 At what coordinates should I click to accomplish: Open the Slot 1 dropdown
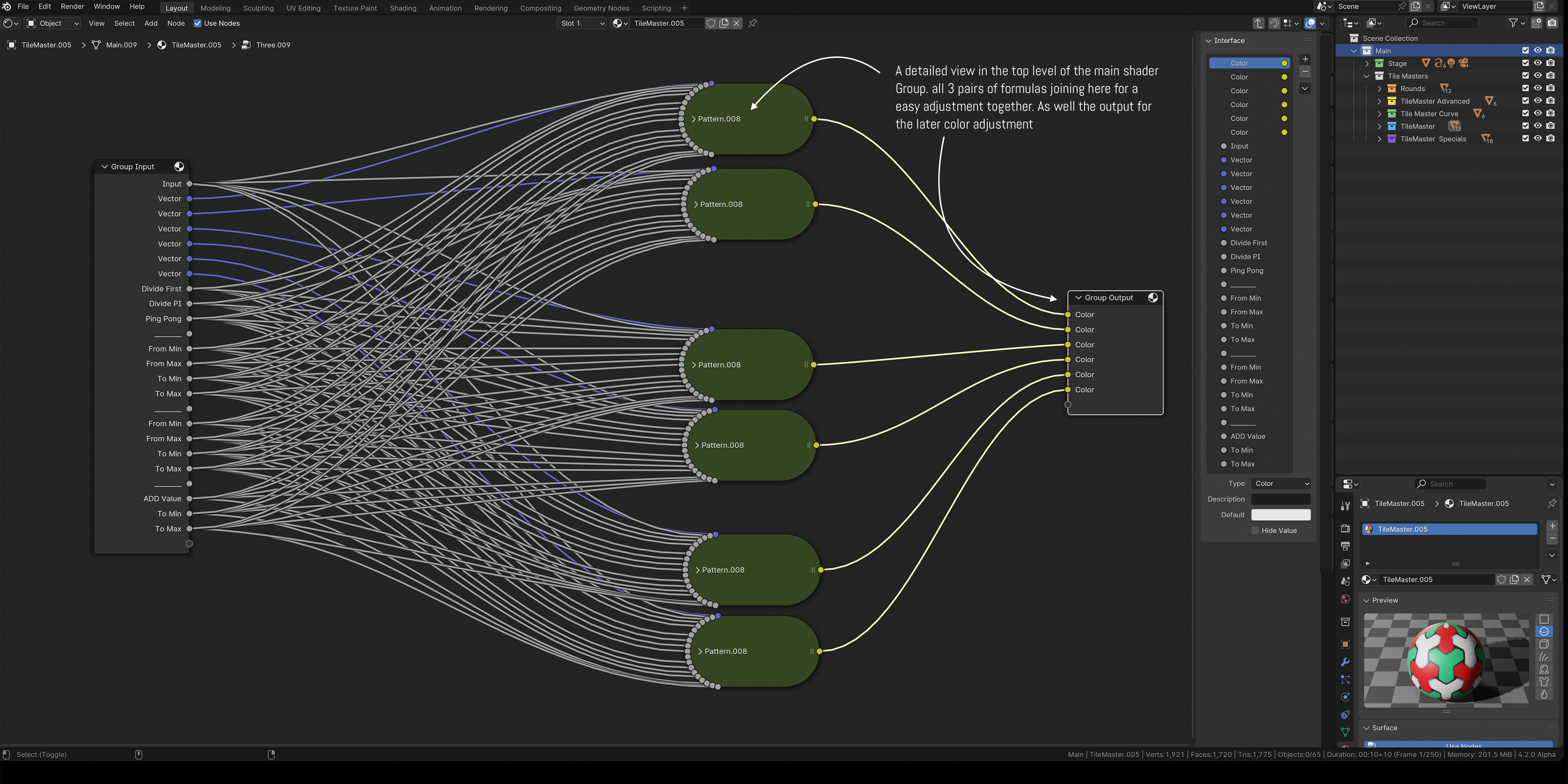(582, 23)
